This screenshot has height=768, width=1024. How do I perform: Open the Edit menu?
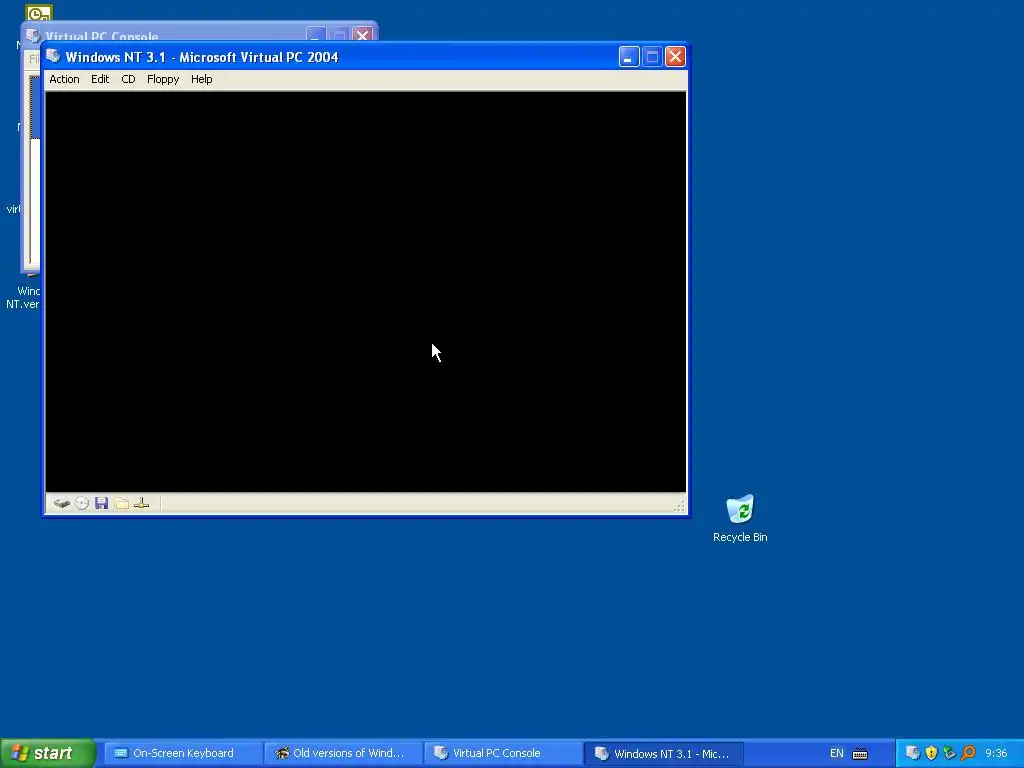click(100, 79)
